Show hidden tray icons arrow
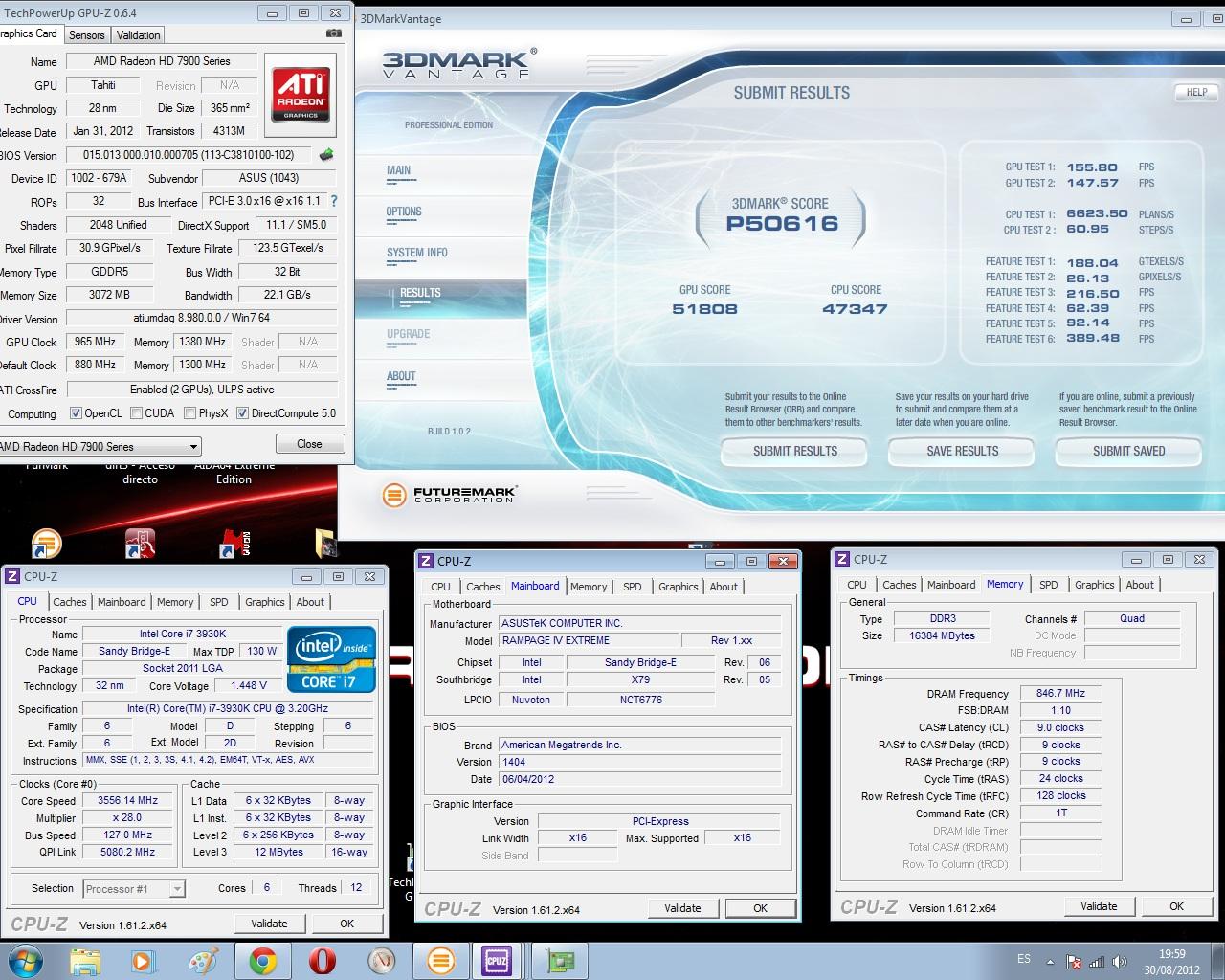 (x=1050, y=962)
